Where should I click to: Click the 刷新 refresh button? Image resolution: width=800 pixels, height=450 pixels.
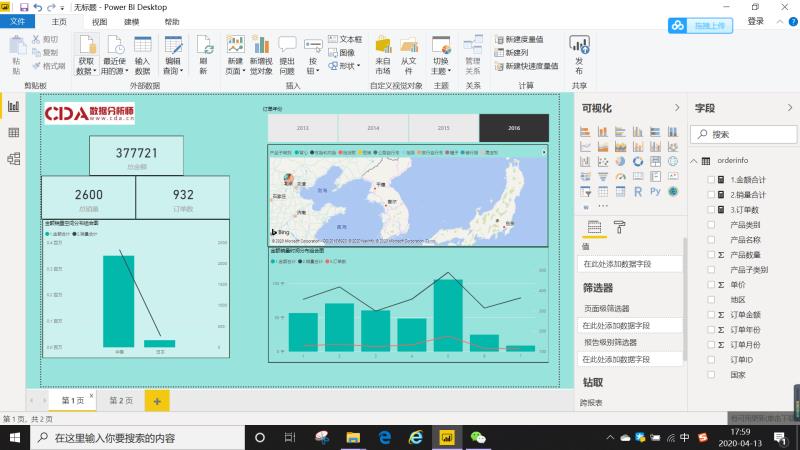click(204, 55)
